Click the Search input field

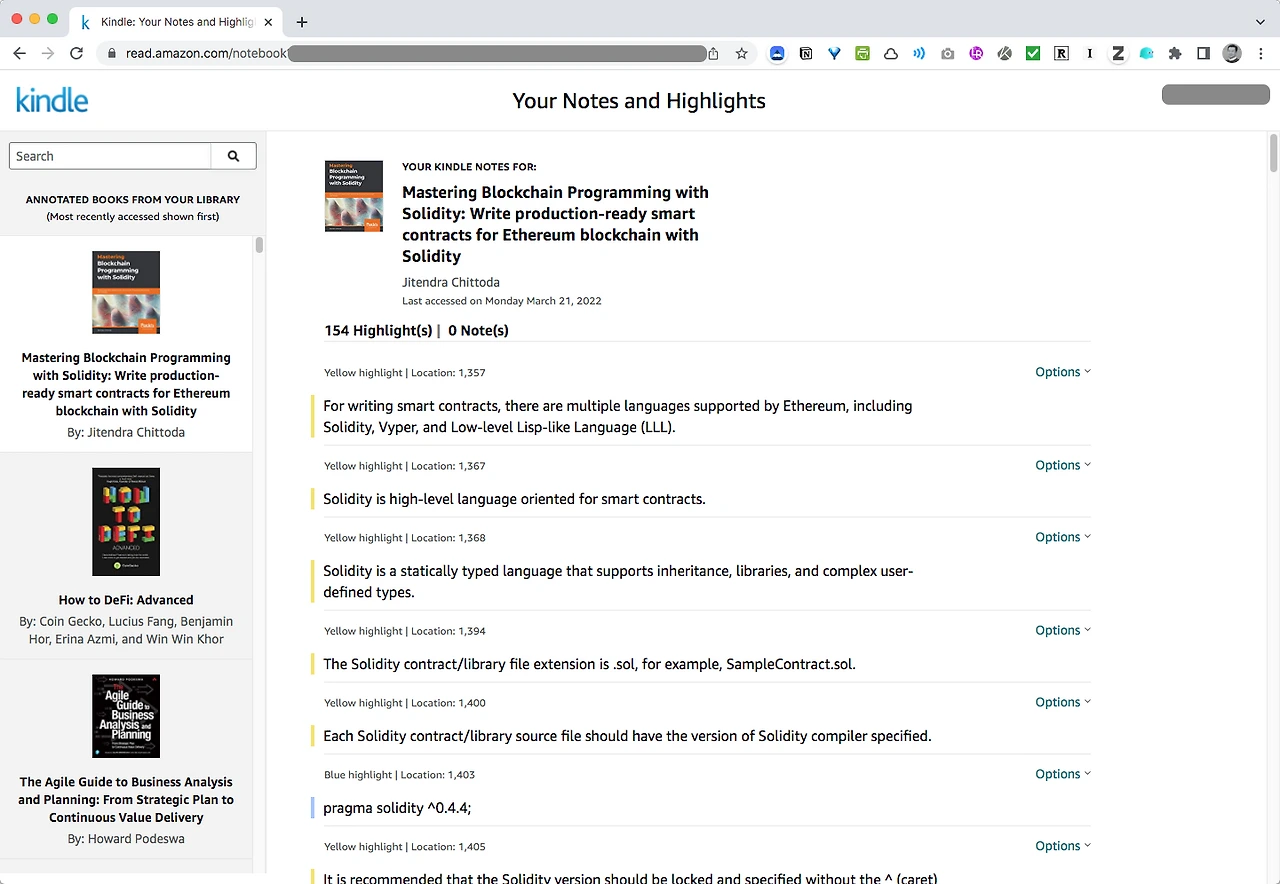(x=110, y=156)
